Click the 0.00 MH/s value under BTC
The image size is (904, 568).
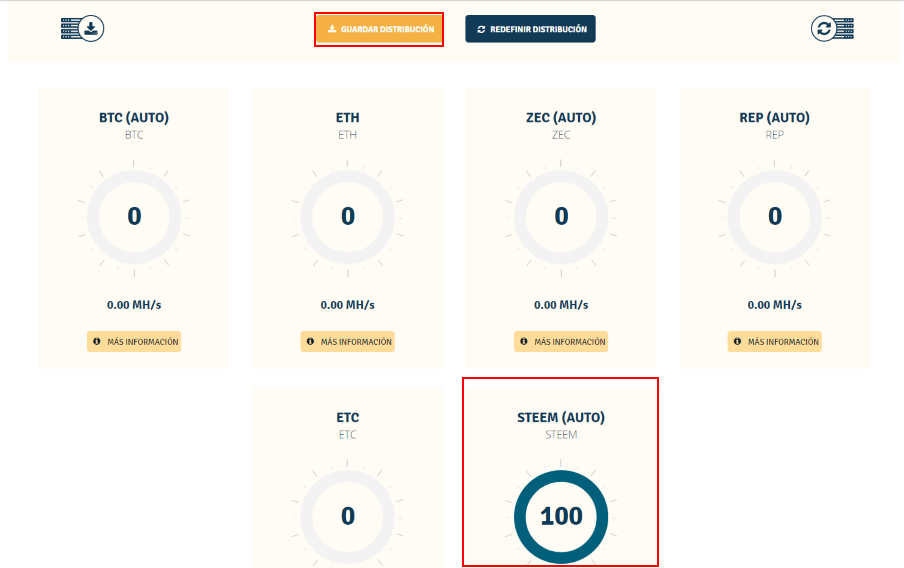[x=134, y=305]
